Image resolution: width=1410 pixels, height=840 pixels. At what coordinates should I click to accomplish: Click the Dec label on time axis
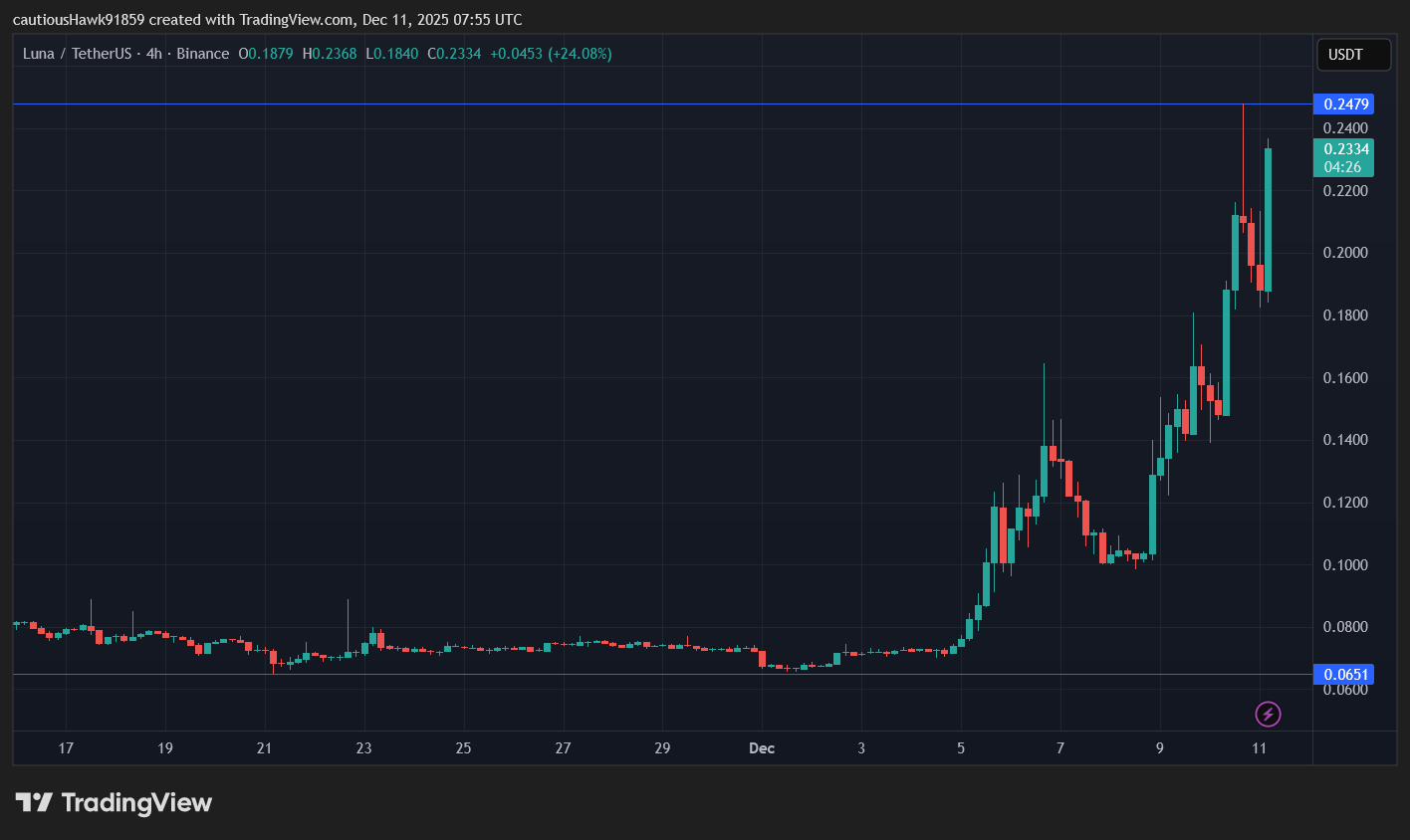click(762, 748)
